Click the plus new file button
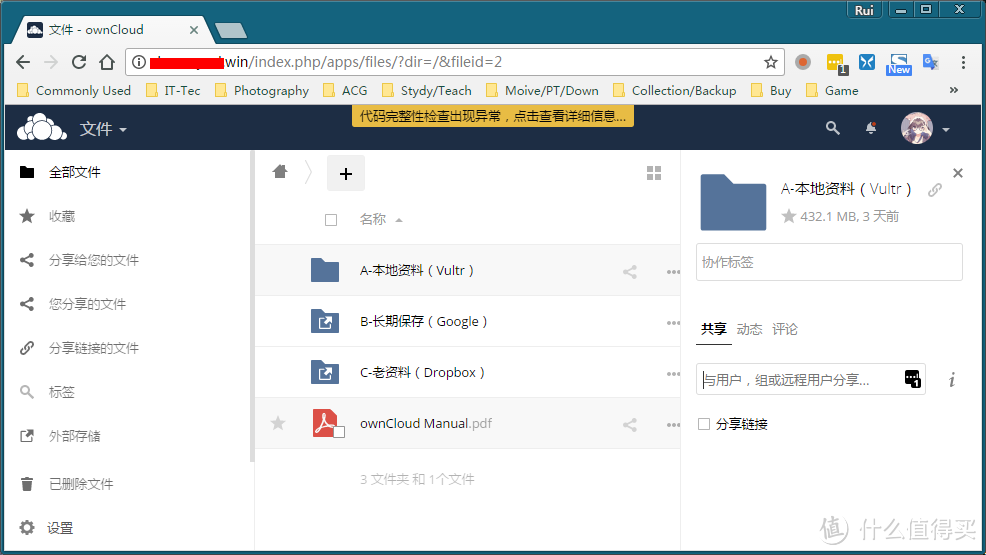The image size is (986, 555). click(x=346, y=173)
